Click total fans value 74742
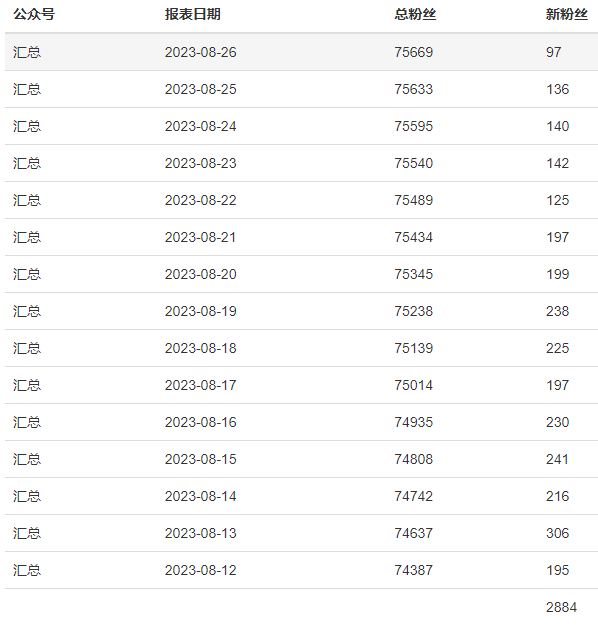Screen dimensions: 598x625 click(413, 496)
